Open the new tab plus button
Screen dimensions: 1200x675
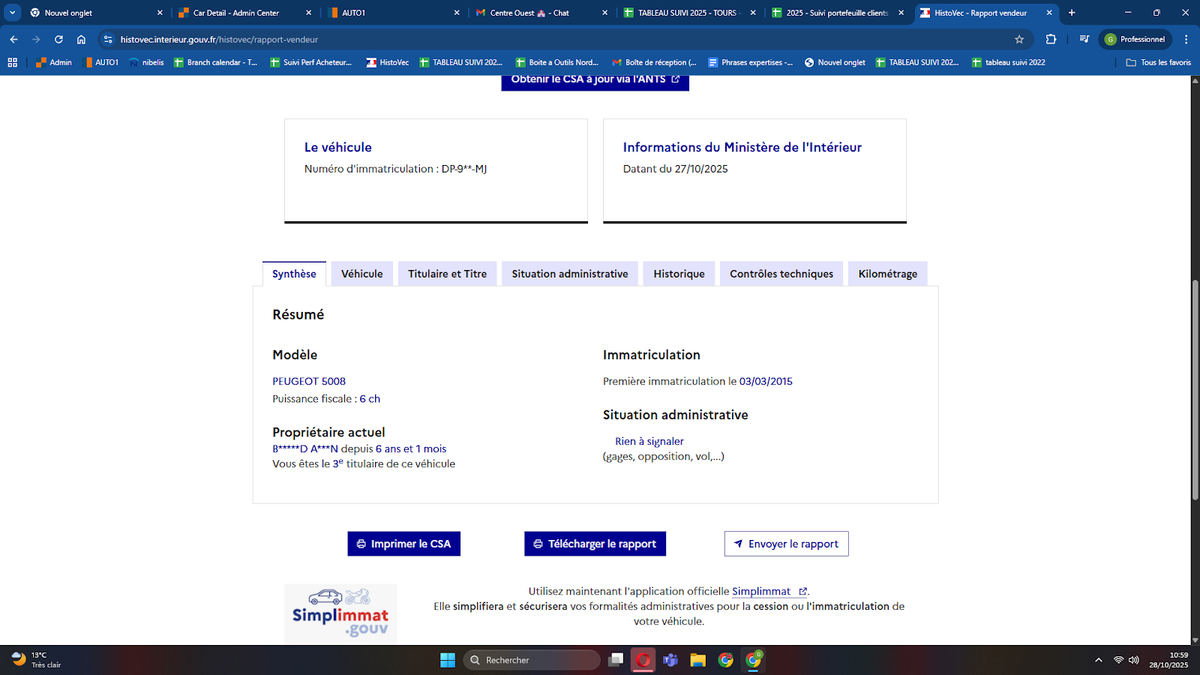(1072, 13)
